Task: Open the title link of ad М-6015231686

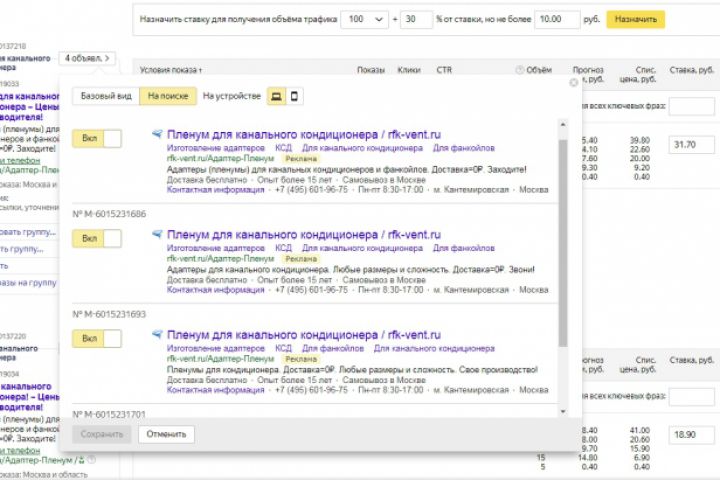Action: tap(304, 235)
